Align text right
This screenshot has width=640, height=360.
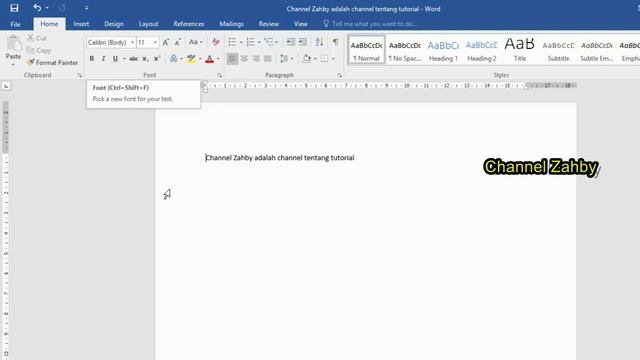point(256,59)
